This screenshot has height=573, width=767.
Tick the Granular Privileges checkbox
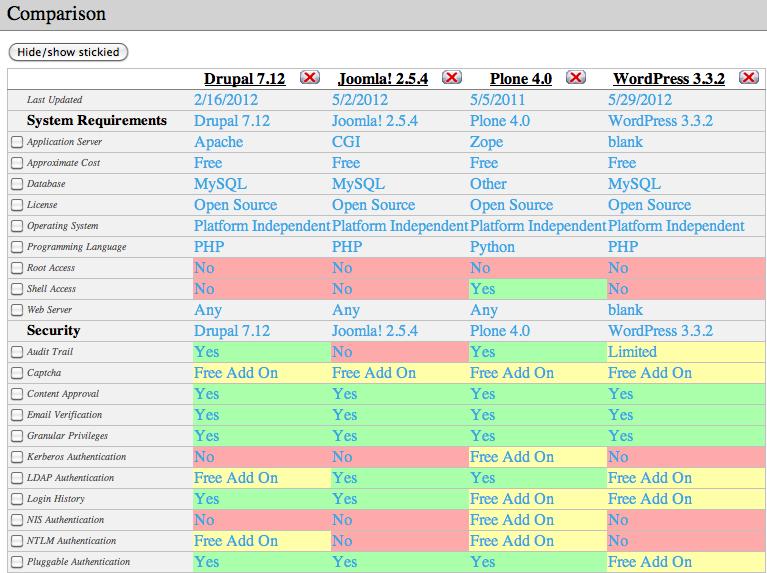(x=17, y=436)
